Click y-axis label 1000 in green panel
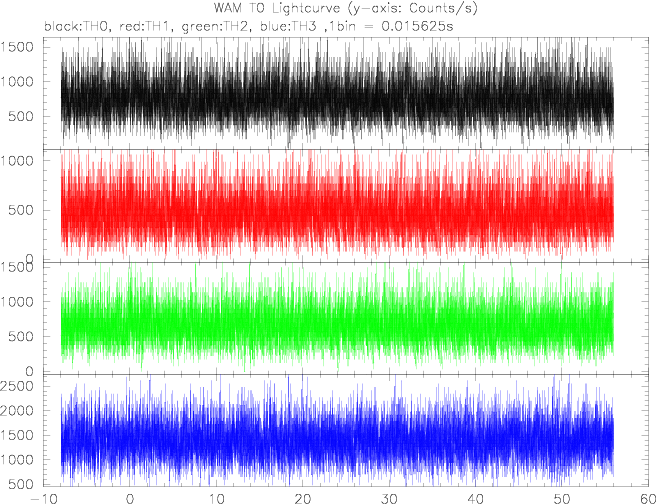This screenshot has width=657, height=504. point(17,302)
